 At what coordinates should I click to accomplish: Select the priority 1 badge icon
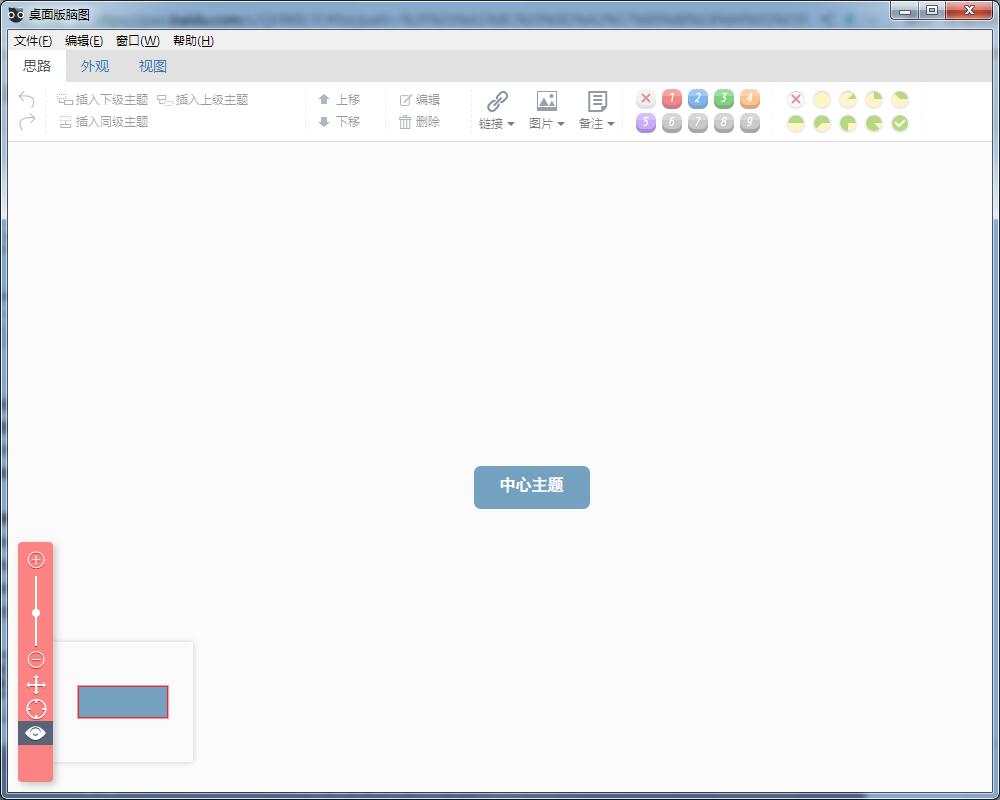click(671, 99)
